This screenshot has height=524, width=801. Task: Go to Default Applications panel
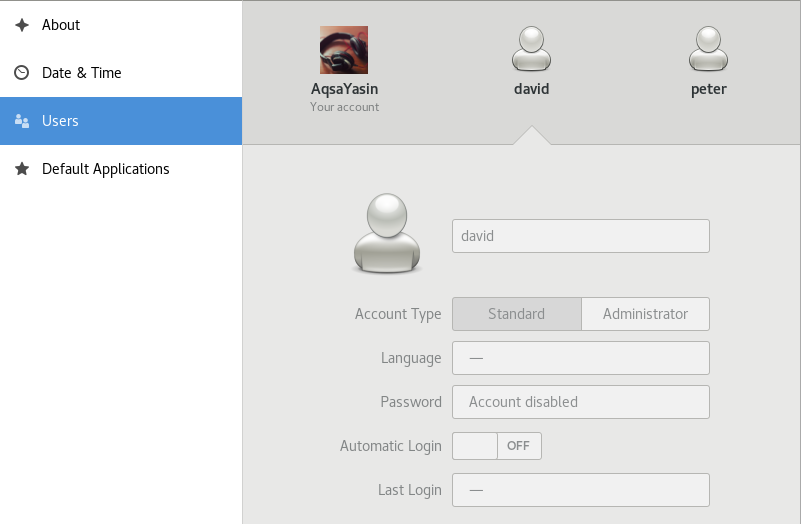tap(105, 169)
